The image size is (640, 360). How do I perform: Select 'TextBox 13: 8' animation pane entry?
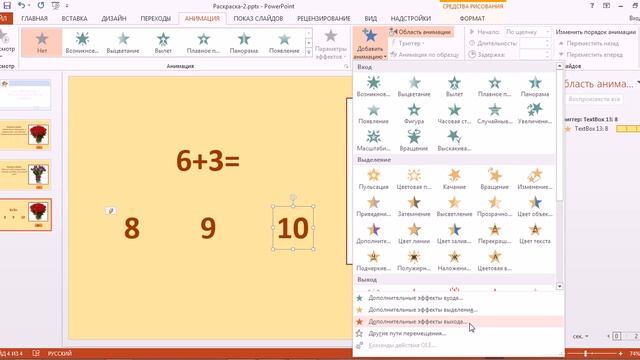point(591,129)
